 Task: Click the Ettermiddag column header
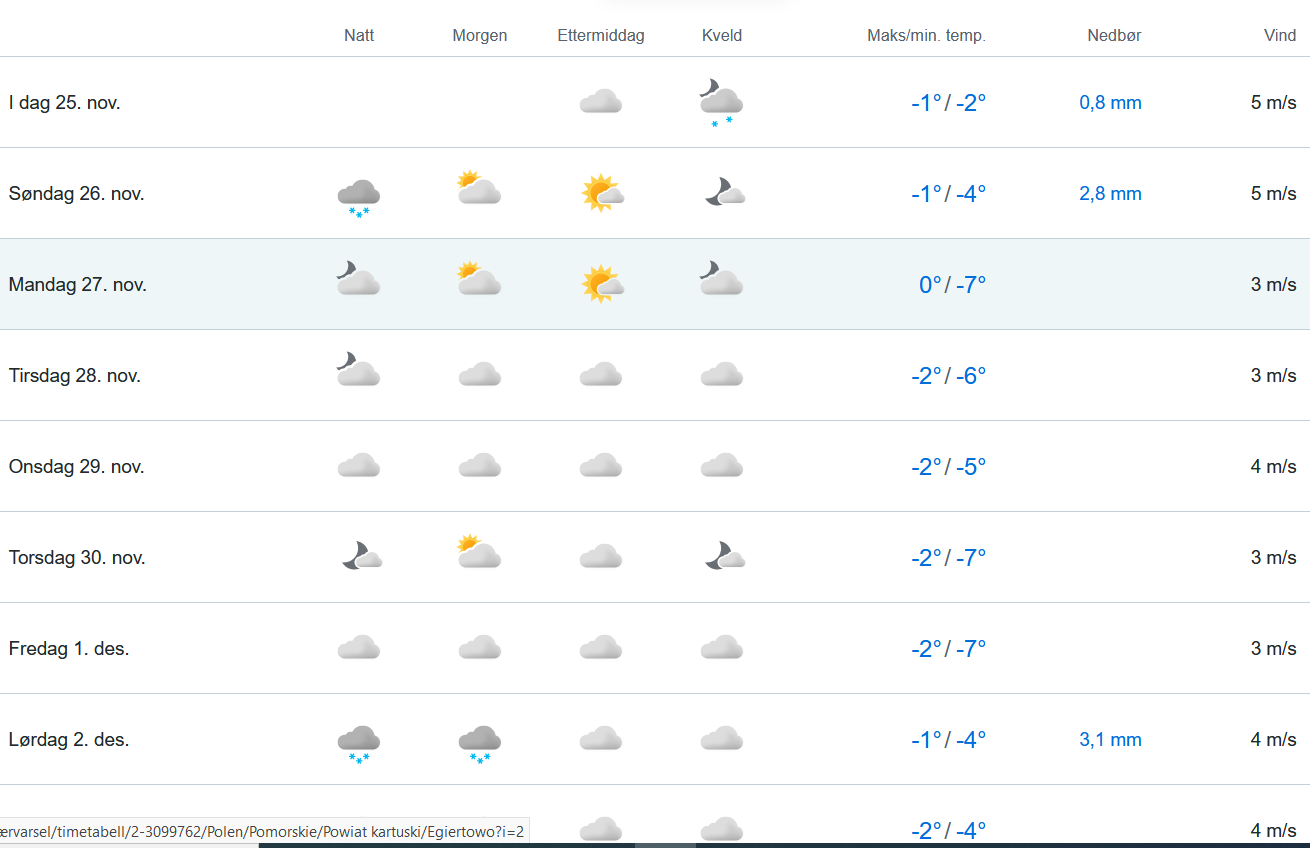[x=601, y=36]
